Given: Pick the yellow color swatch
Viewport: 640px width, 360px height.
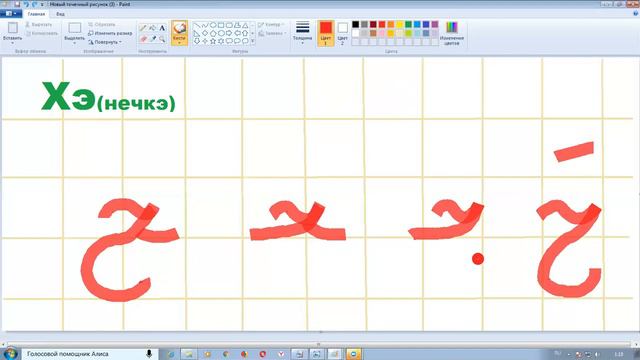Looking at the screenshot, I should [400, 24].
